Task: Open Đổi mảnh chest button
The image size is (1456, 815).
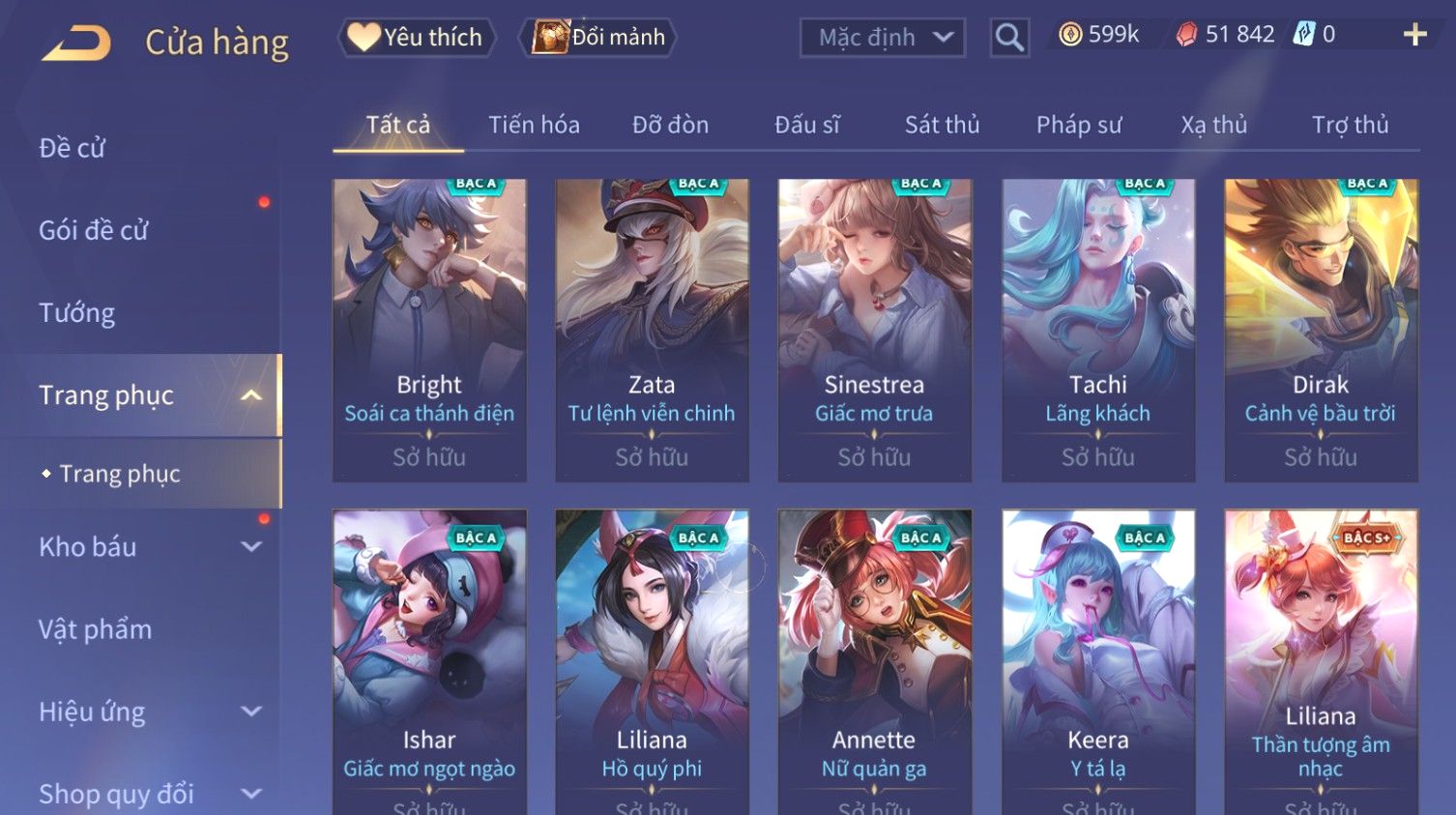Action: [x=597, y=37]
